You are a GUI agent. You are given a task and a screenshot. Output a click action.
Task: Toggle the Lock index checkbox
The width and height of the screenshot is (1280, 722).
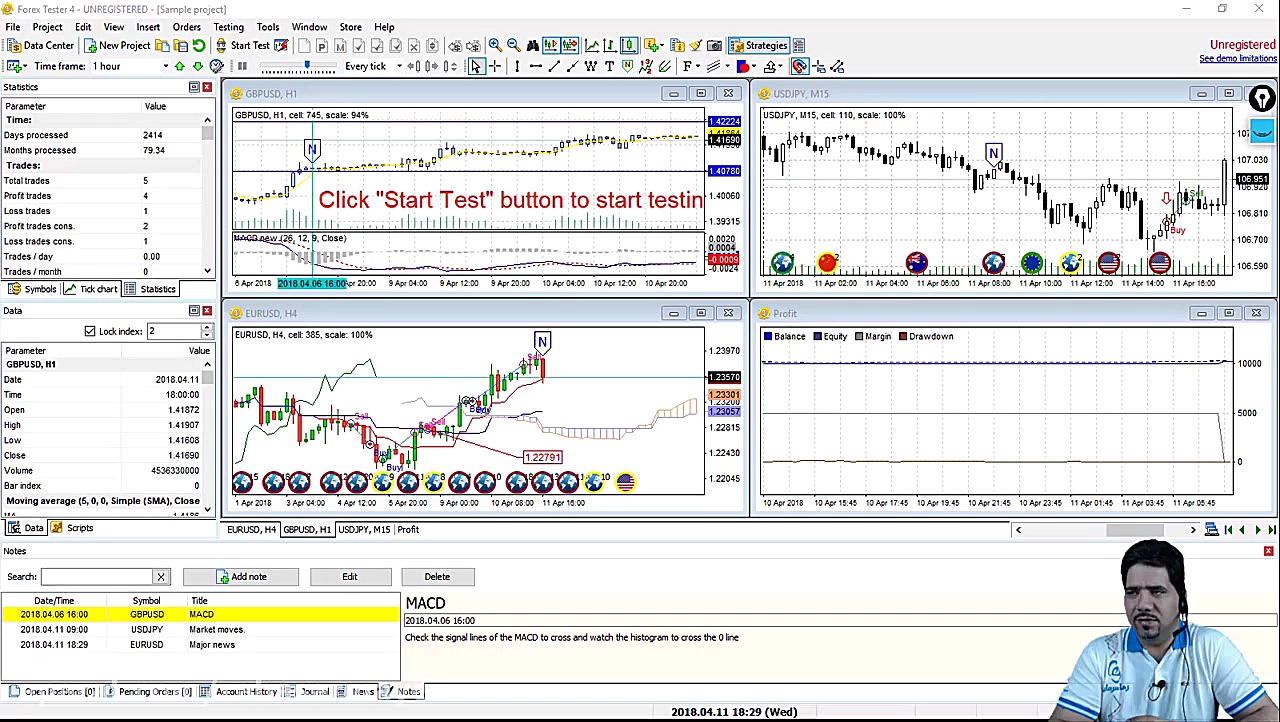(x=90, y=331)
